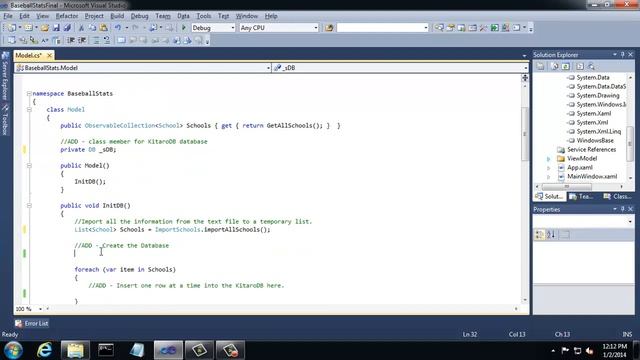The image size is (640, 360).
Task: Click the Cut scissors icon
Action: pyautogui.click(x=81, y=28)
